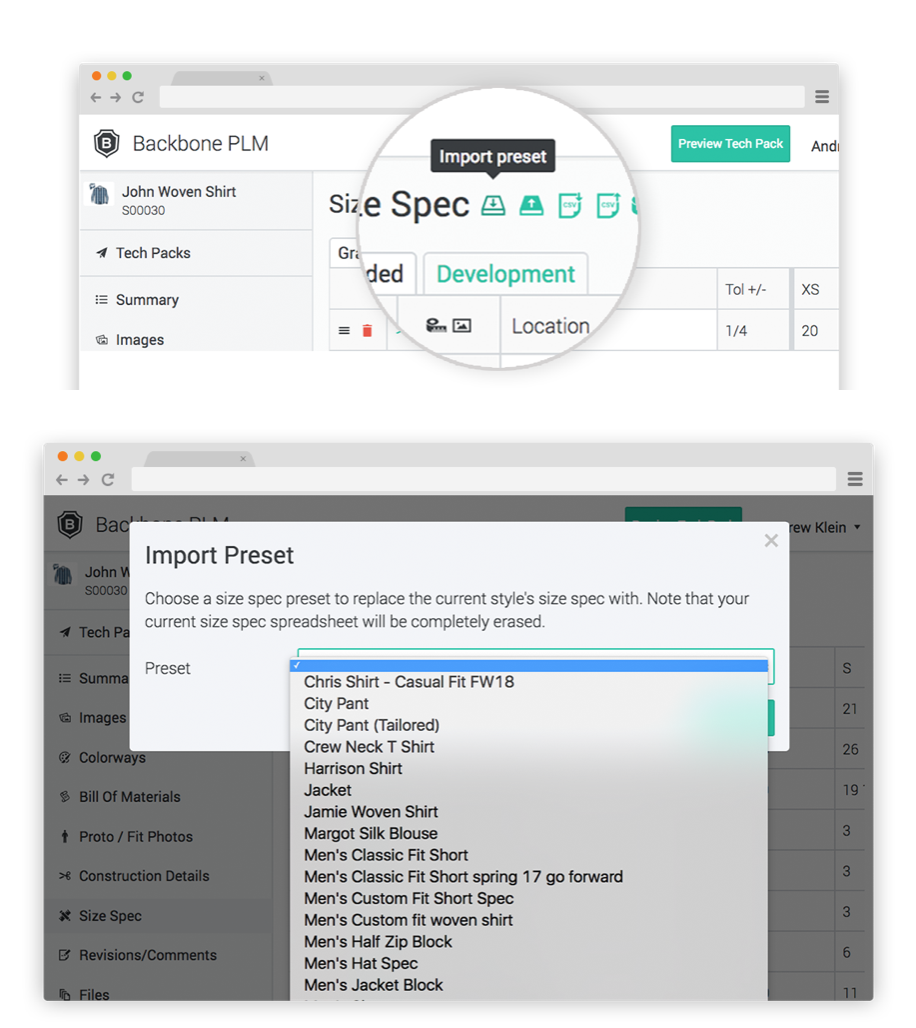916x1028 pixels.
Task: Click the address bar in top window
Action: pos(482,97)
